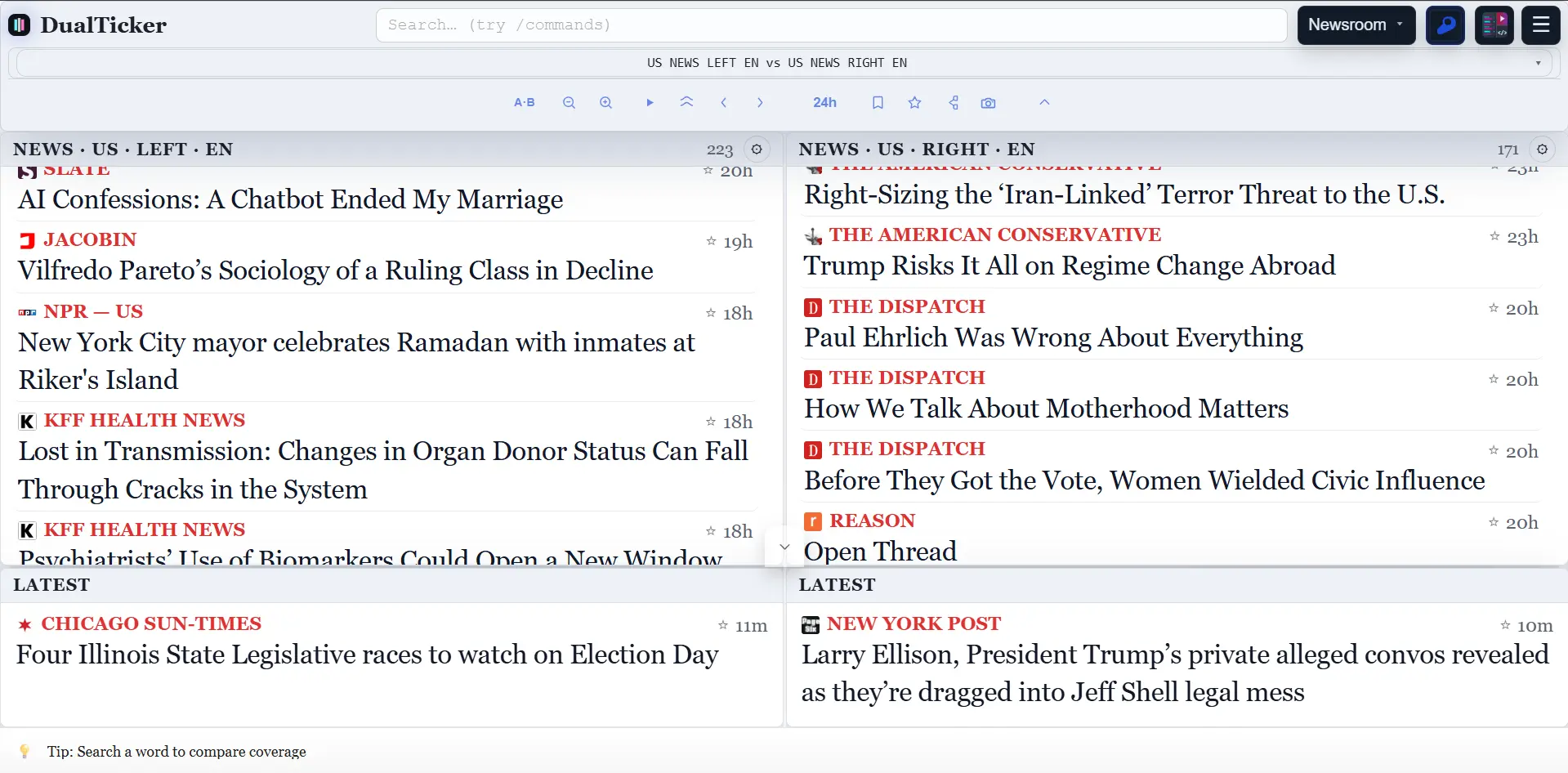This screenshot has height=773, width=1568.
Task: Open the split-panel code view button
Action: coord(1494,25)
